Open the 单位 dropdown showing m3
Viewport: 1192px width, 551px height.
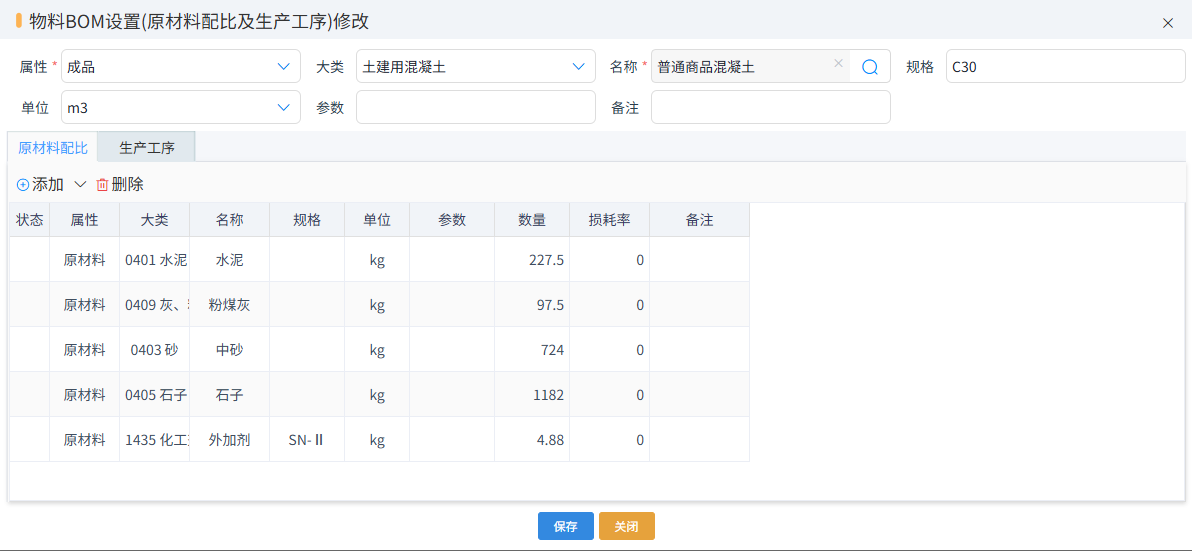179,107
